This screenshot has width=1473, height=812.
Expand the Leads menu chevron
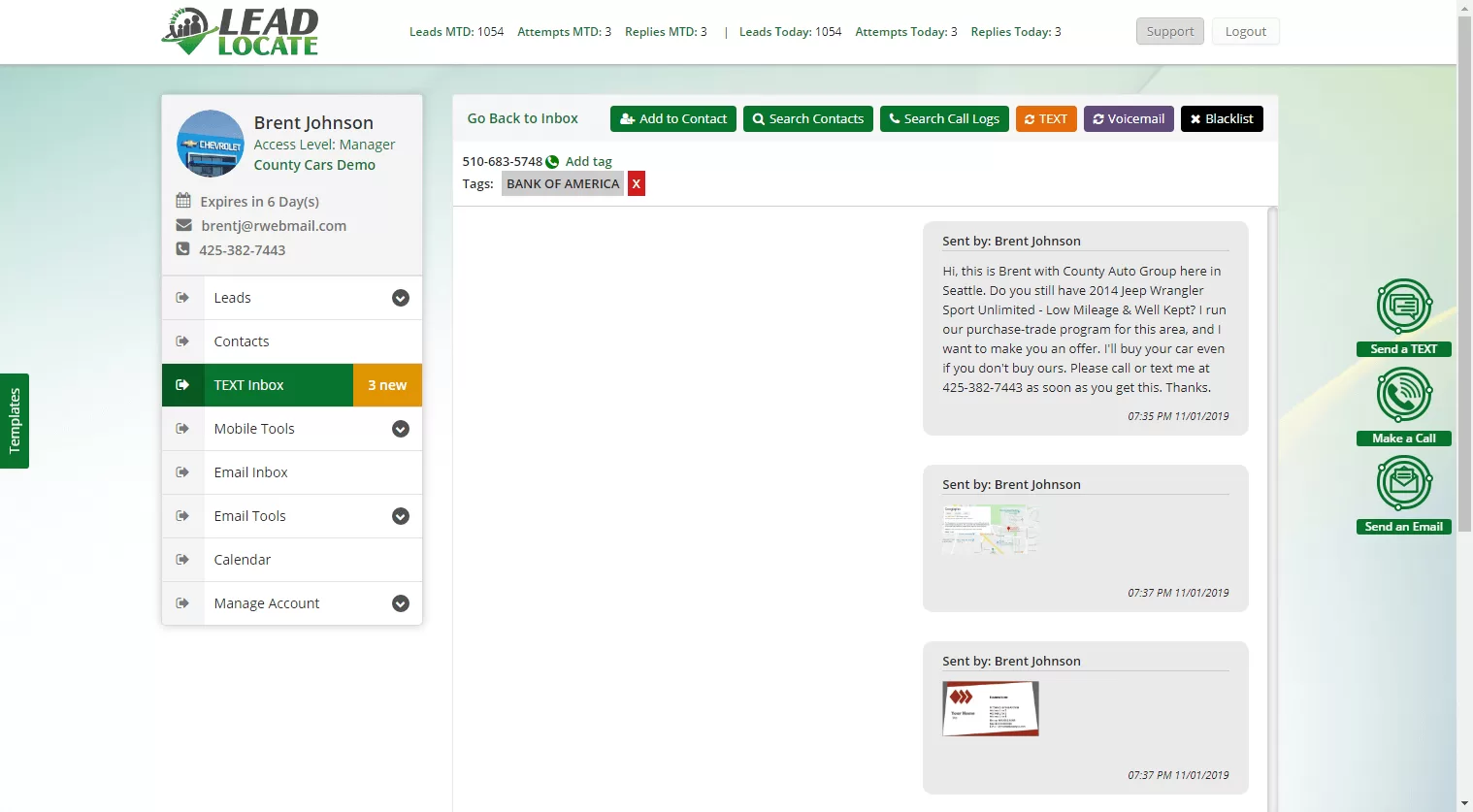pyautogui.click(x=401, y=298)
